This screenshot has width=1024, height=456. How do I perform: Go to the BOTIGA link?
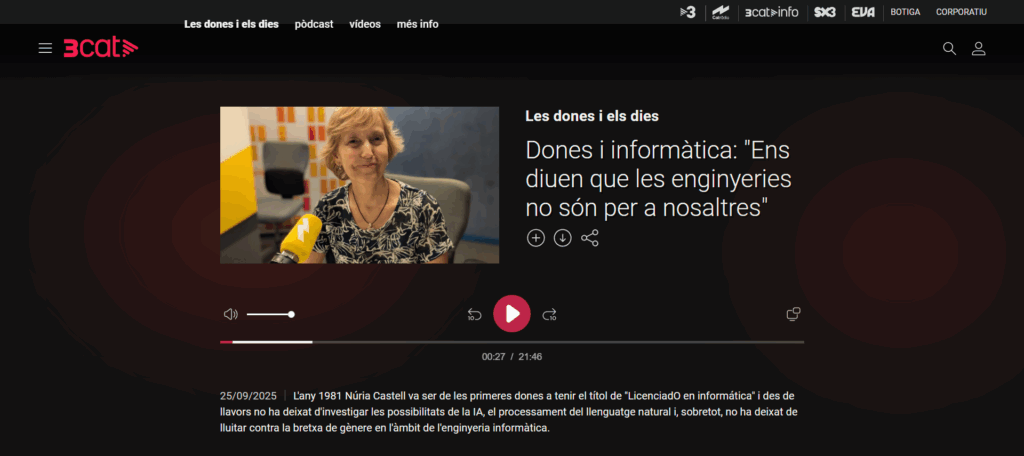(905, 12)
